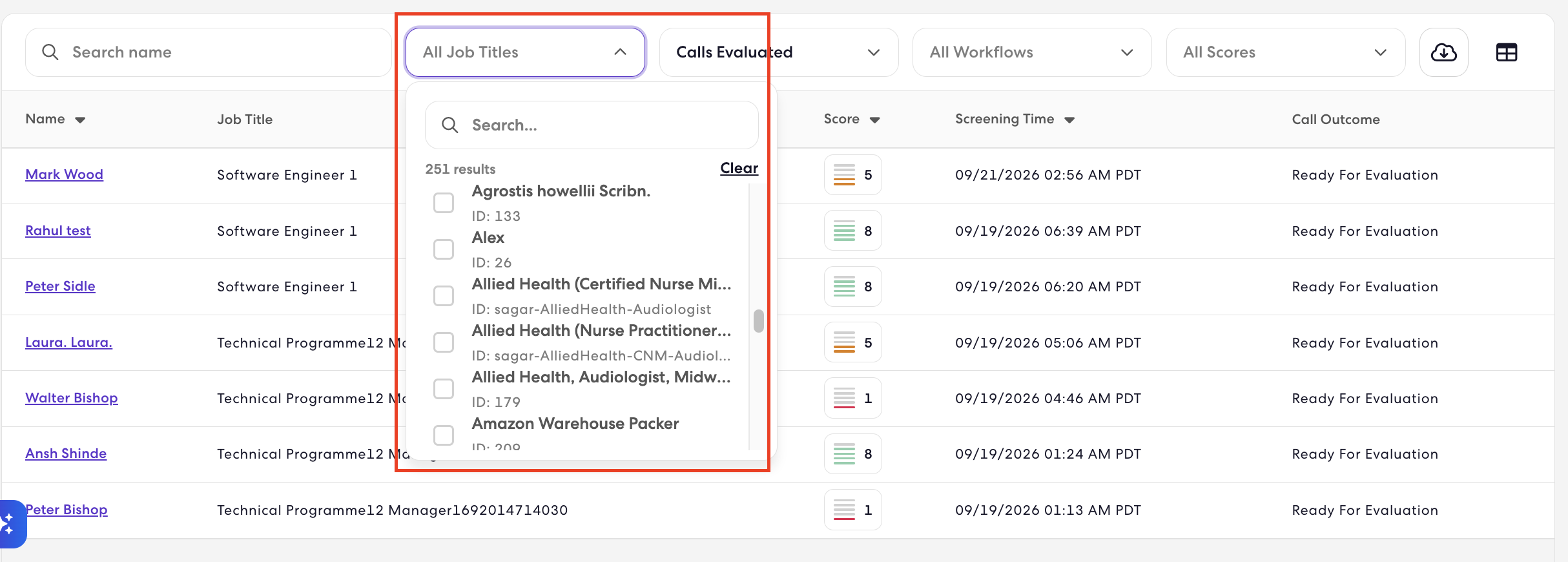This screenshot has width=1568, height=562.
Task: Click the 09/19/2026 06:39 AM PDT cell
Action: tap(1048, 231)
